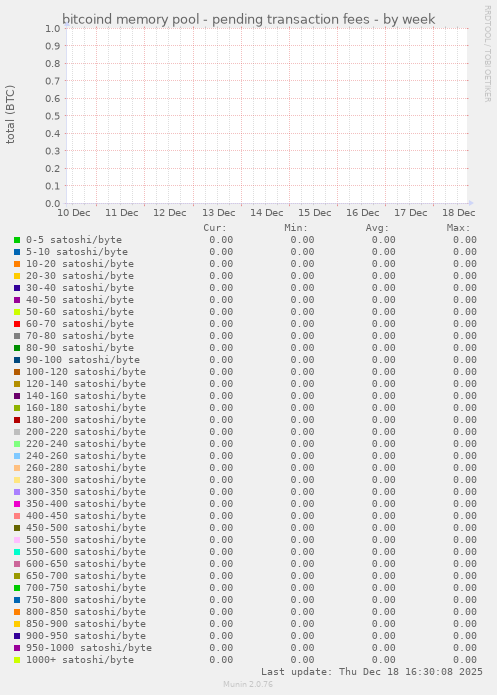Click the 'Munin 2.0.76' version text
Image resolution: width=497 pixels, height=695 pixels.
[x=248, y=684]
